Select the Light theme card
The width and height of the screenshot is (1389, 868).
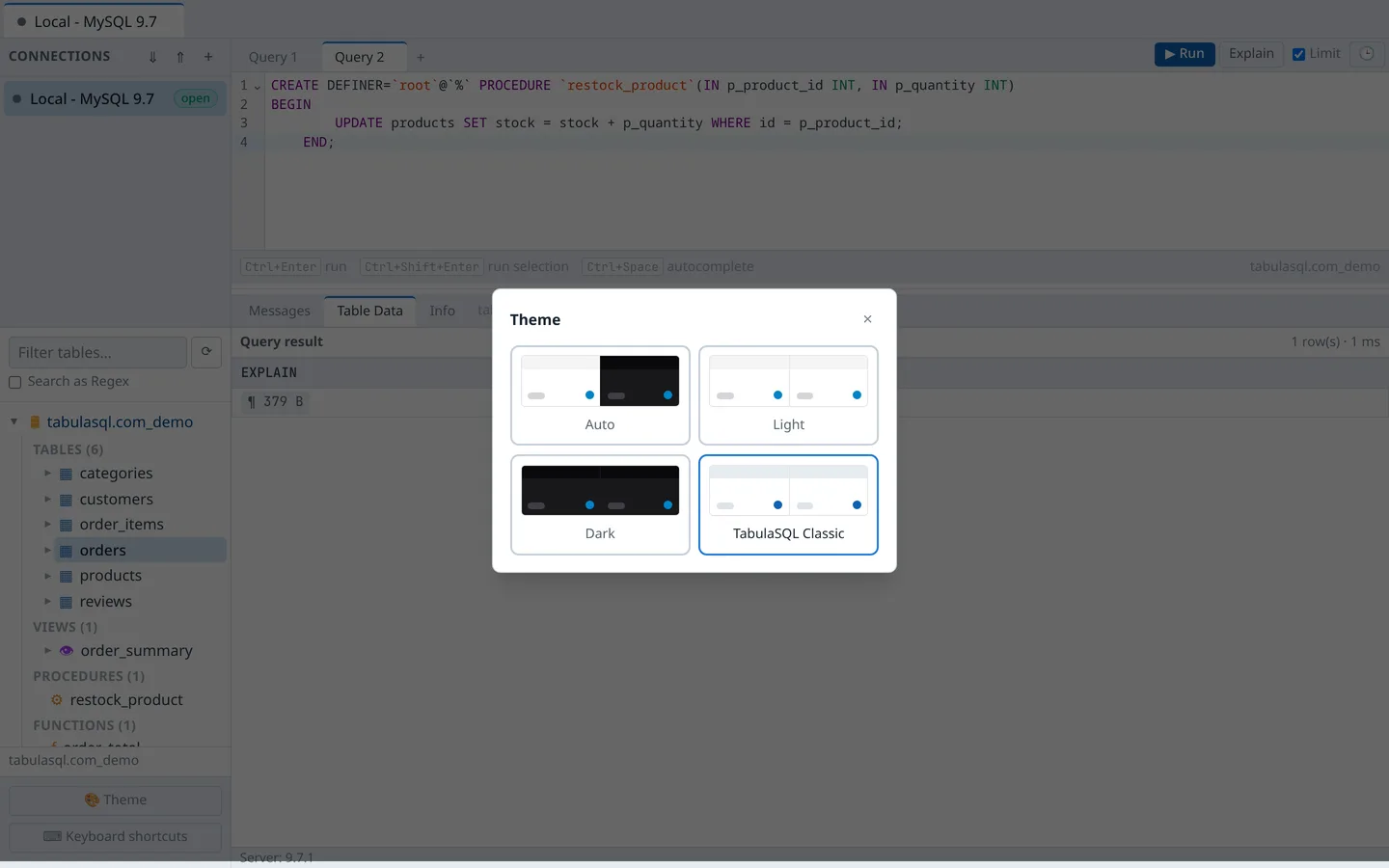tap(788, 395)
